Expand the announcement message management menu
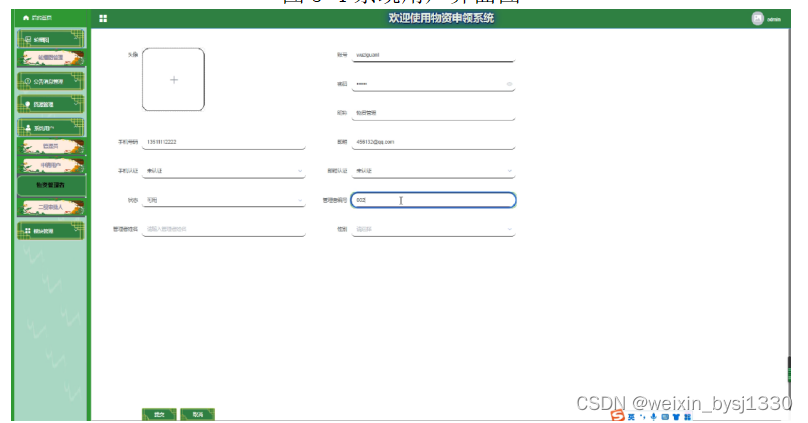This screenshot has width=808, height=423. (x=51, y=81)
